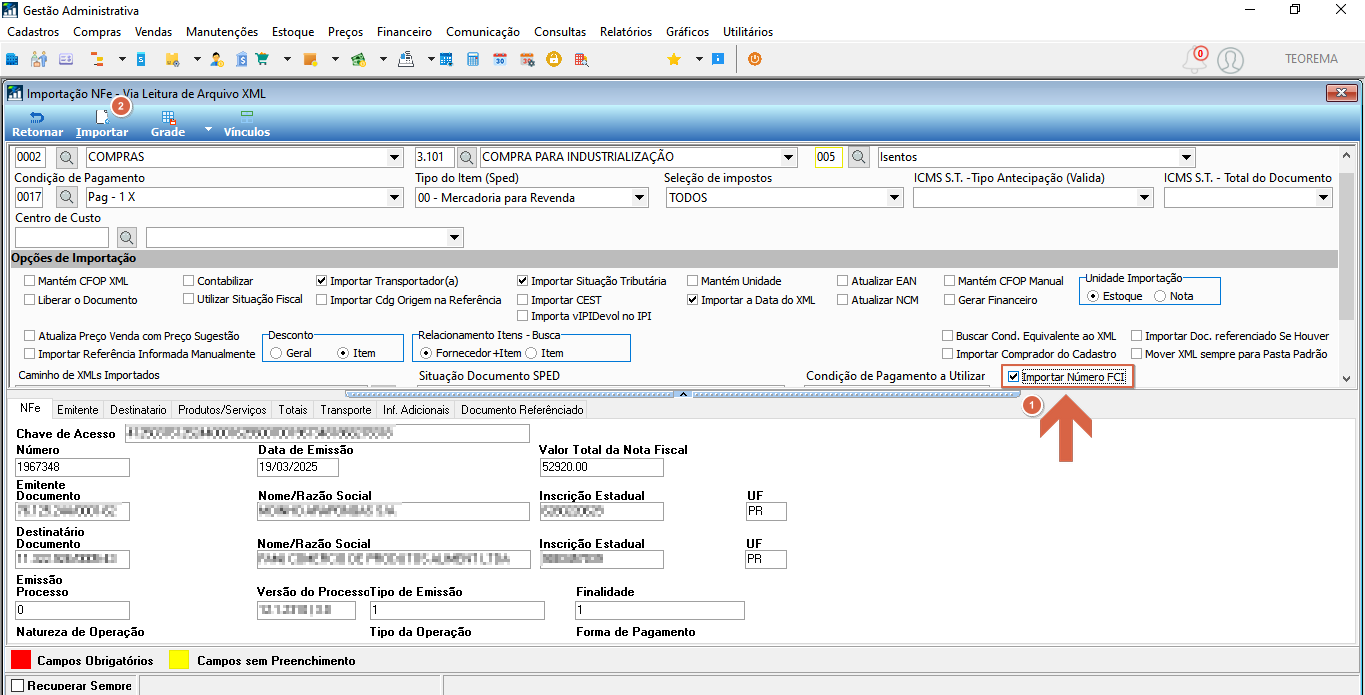Screen dimensions: 1365x695
Task: Click the notification bell icon
Action: (1194, 59)
